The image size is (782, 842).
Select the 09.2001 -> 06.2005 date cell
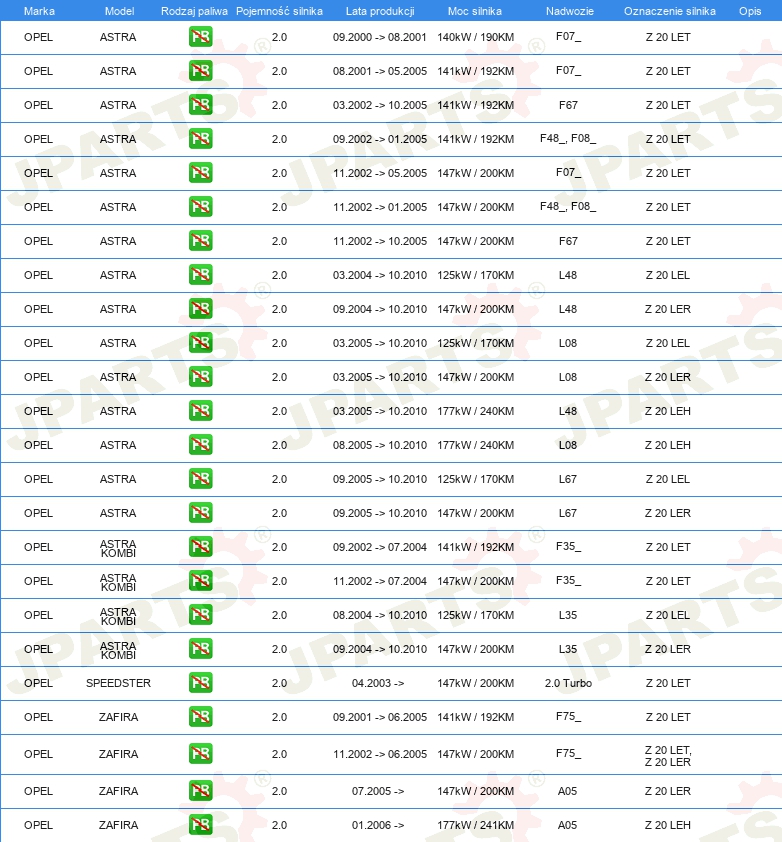380,717
